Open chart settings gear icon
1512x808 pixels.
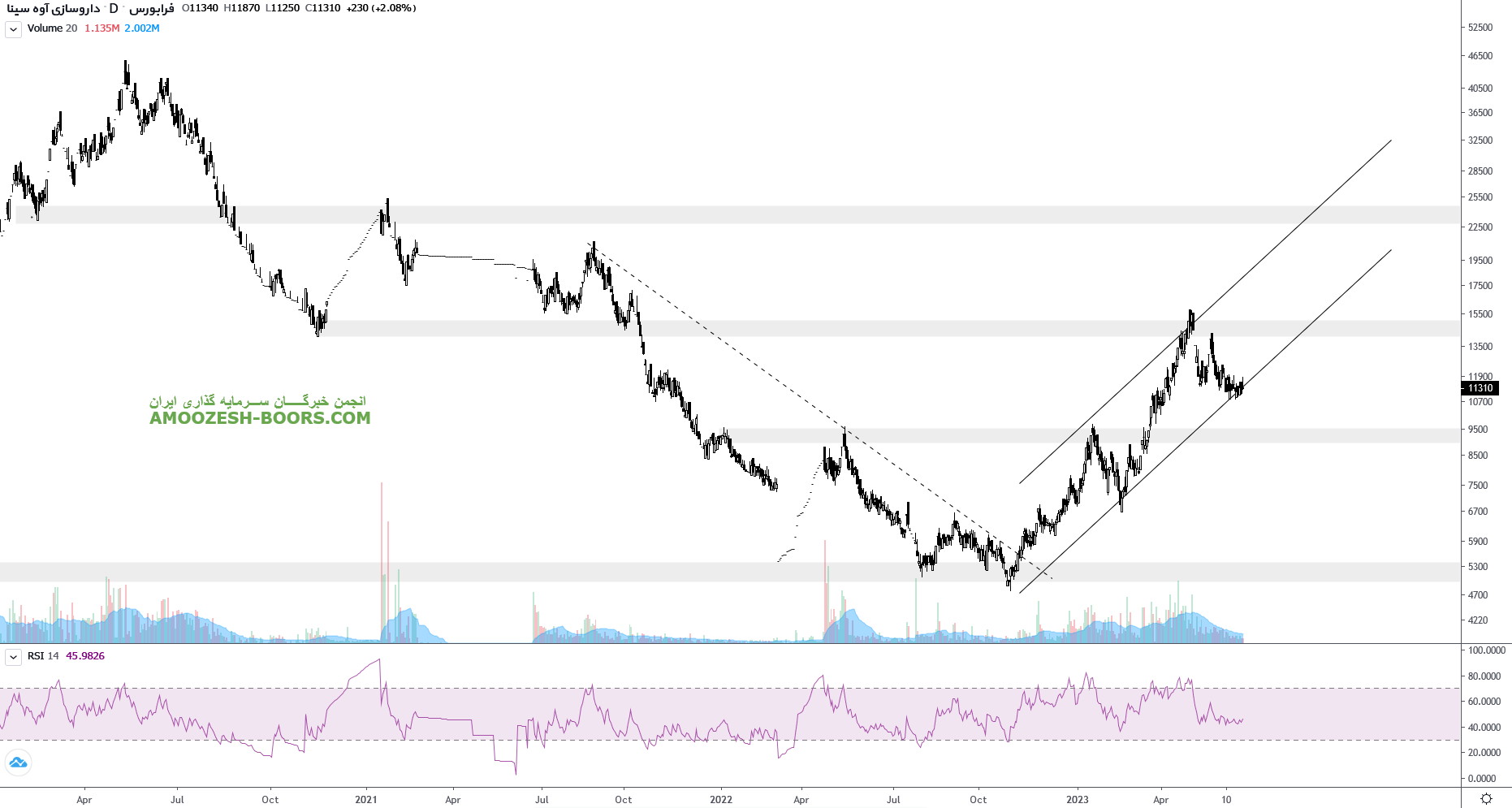point(1486,798)
